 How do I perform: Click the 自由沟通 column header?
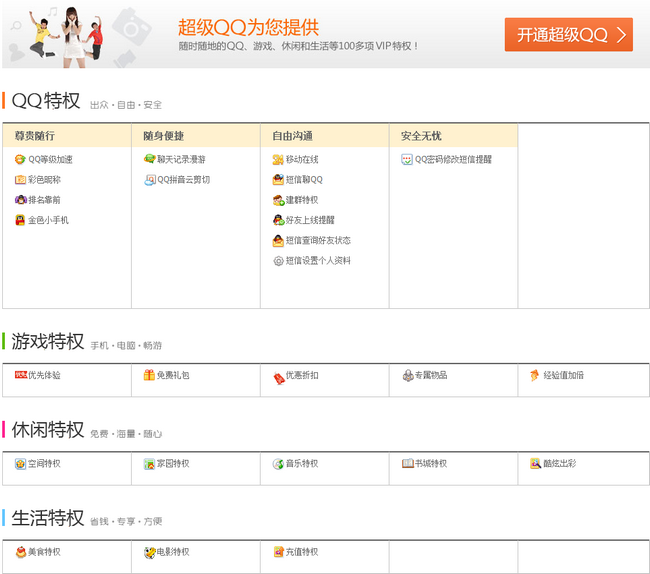[325, 136]
